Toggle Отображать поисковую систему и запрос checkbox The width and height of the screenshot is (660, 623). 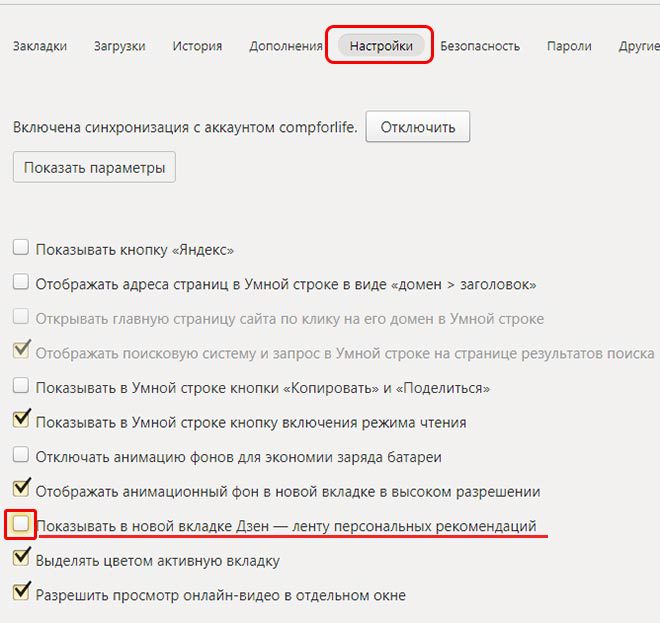click(x=21, y=350)
